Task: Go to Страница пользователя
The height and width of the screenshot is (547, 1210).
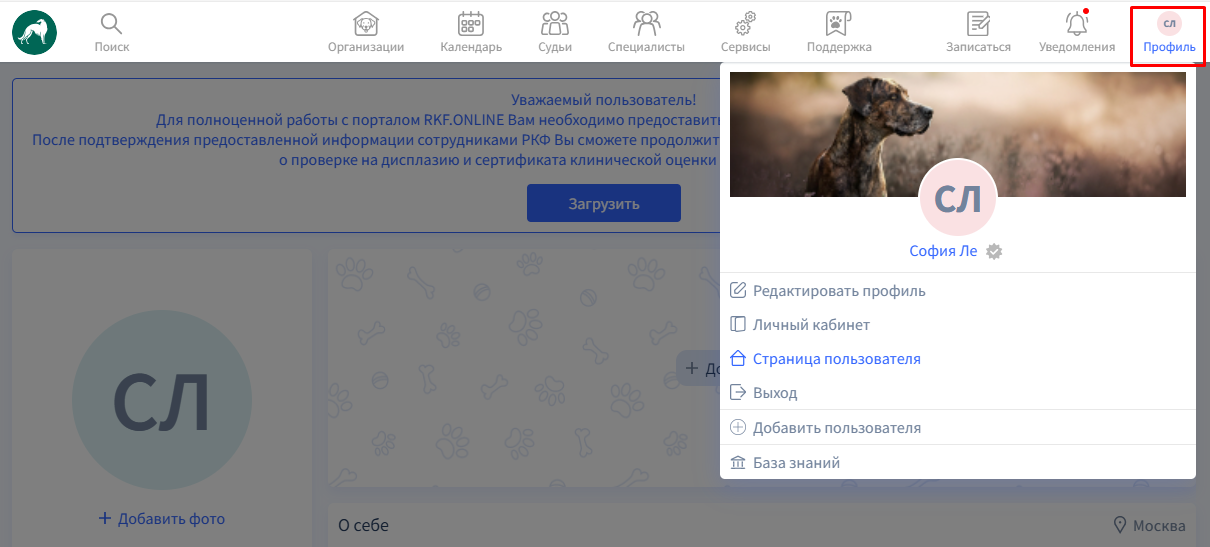Action: pos(836,359)
